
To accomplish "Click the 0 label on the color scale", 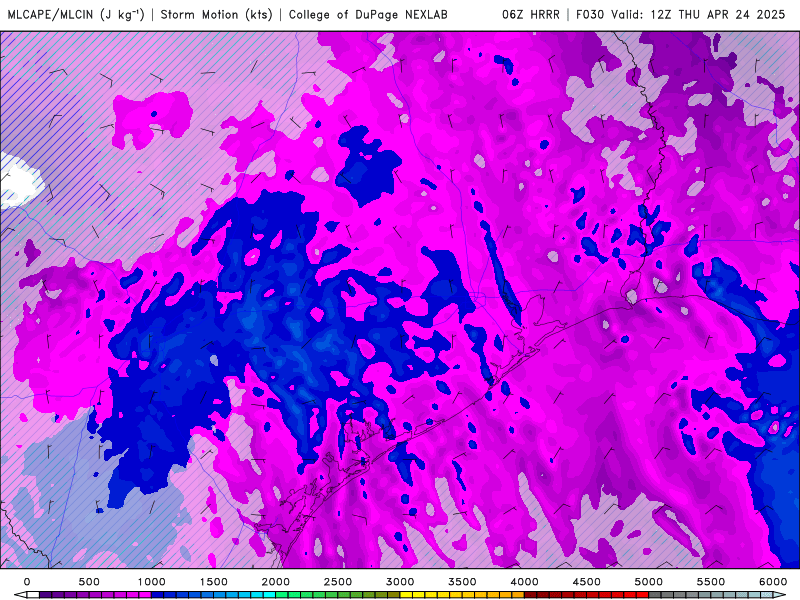I will 27,582.
